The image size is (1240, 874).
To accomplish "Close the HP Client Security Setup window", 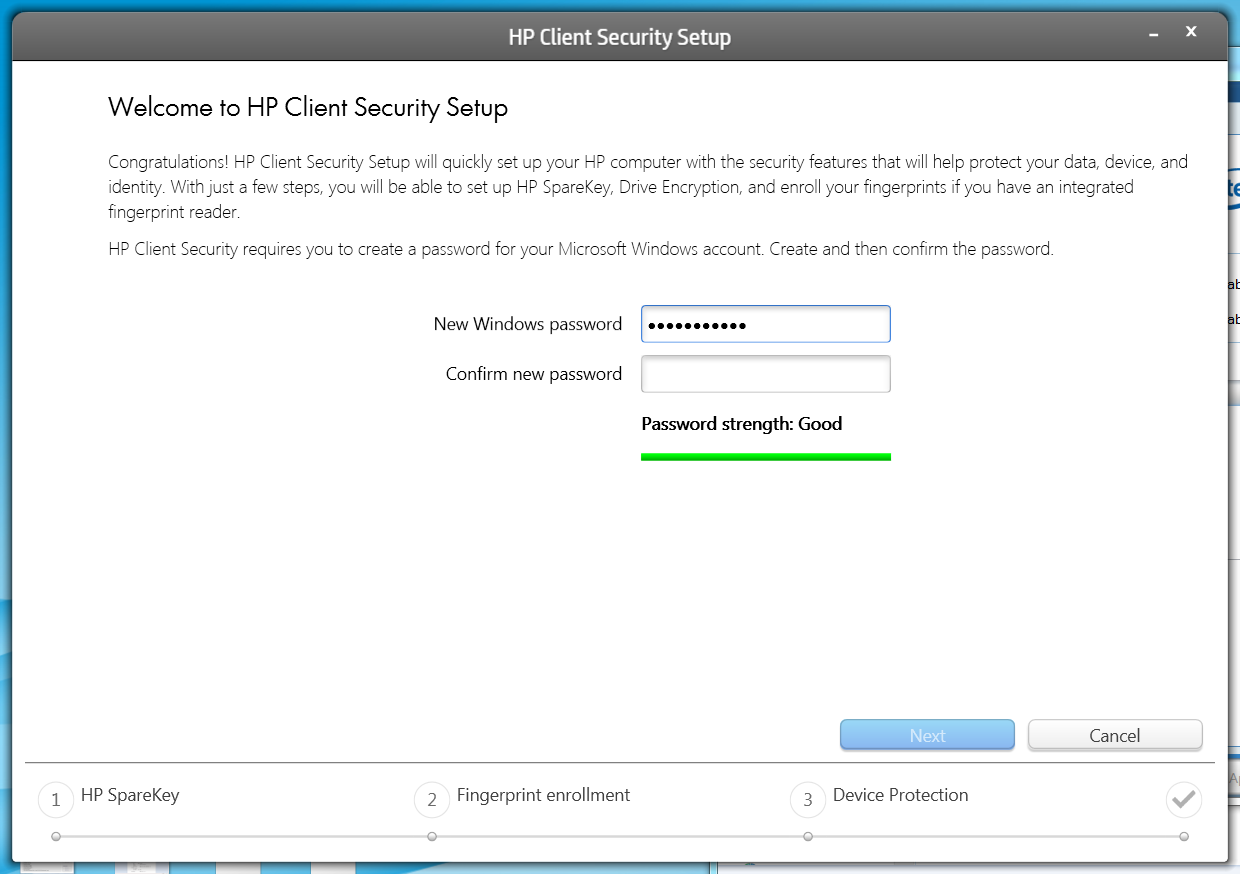I will [1191, 32].
